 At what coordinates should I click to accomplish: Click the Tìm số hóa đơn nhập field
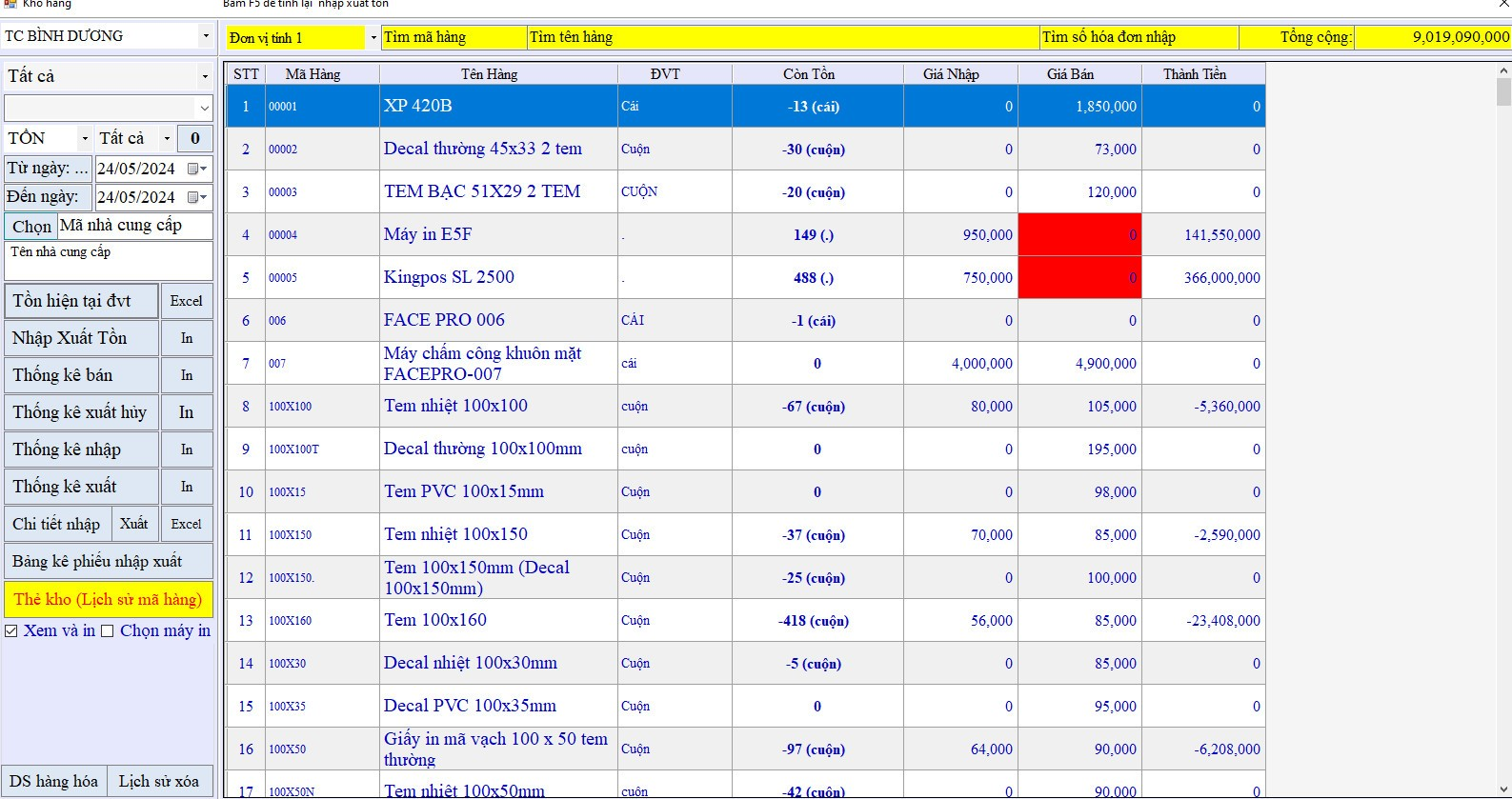pos(1139,37)
